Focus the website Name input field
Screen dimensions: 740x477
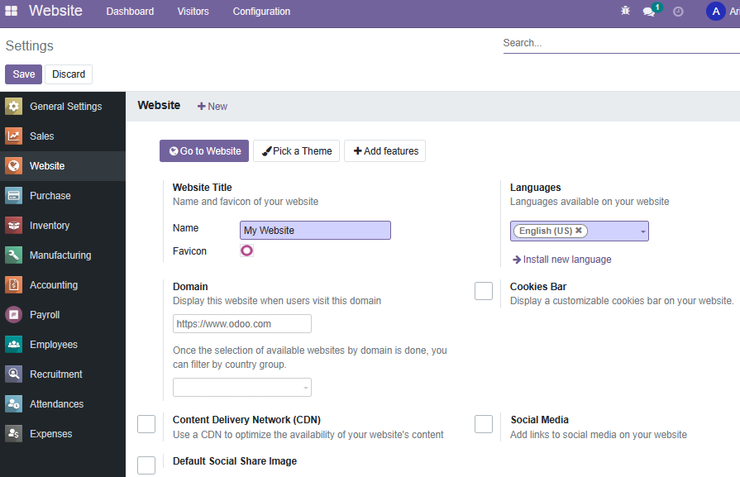(x=315, y=230)
